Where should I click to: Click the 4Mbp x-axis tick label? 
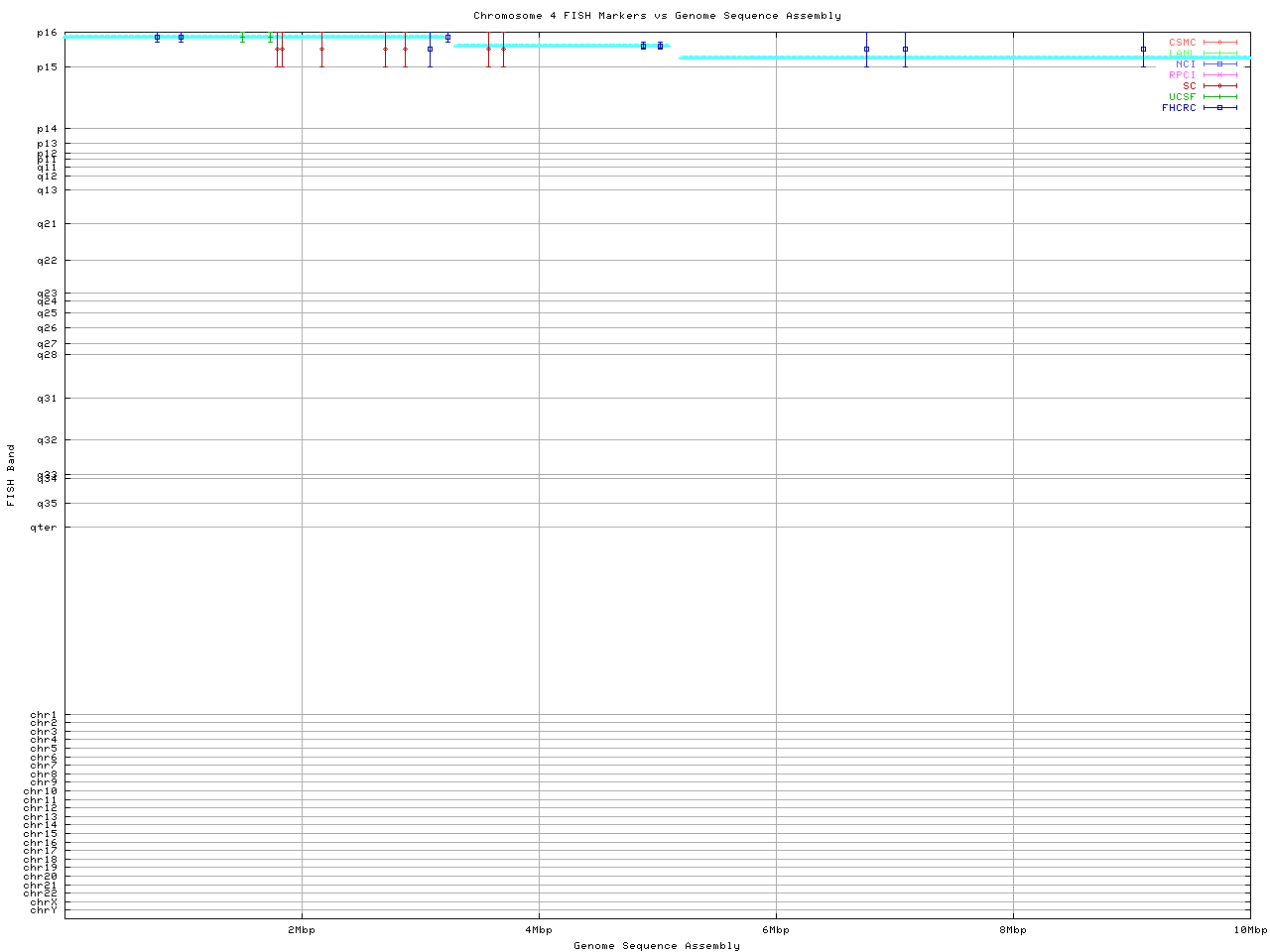tap(539, 930)
